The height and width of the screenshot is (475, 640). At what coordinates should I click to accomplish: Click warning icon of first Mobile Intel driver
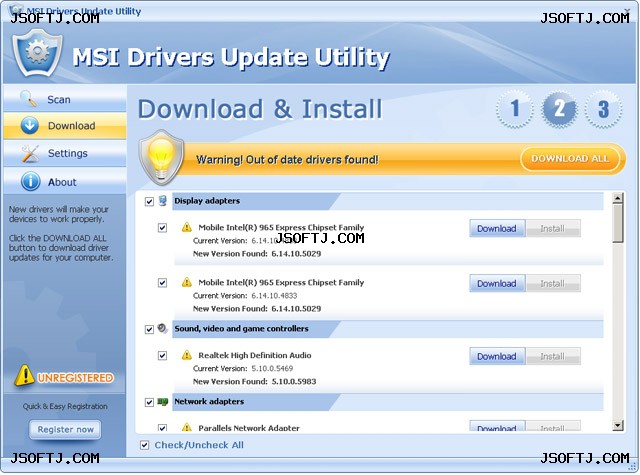[x=187, y=227]
